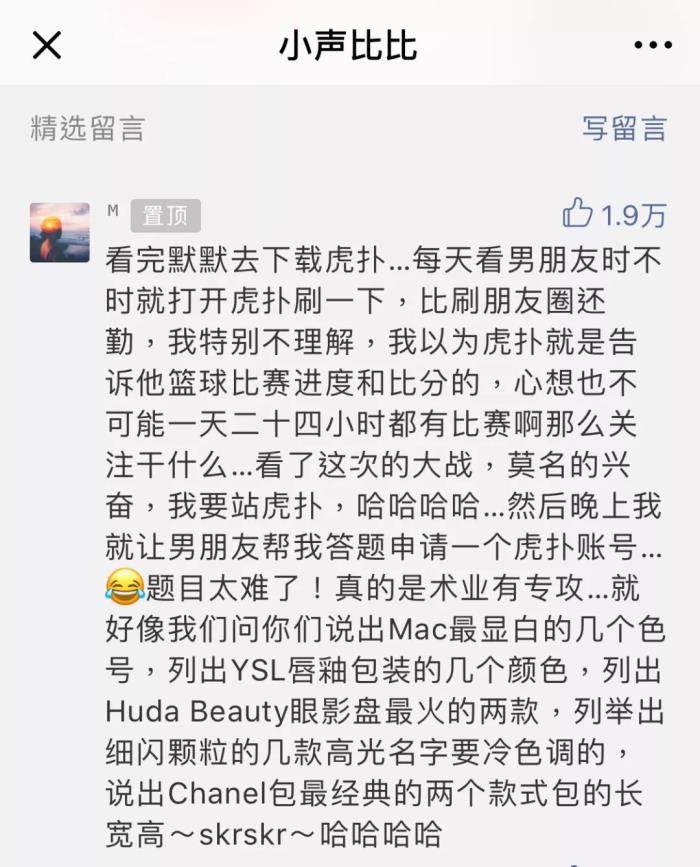Open the three-dot more options menu
This screenshot has height=867, width=700.
click(x=652, y=45)
